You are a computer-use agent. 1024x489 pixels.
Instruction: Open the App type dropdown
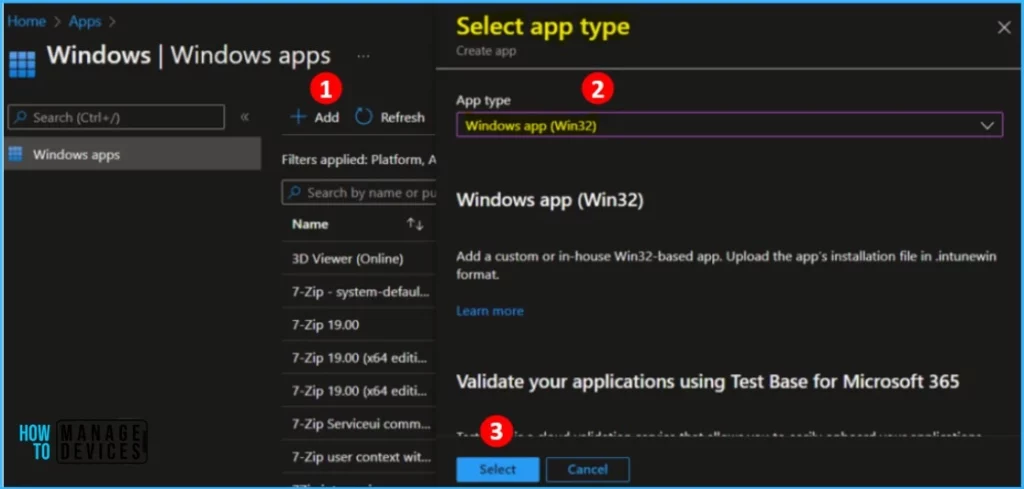pyautogui.click(x=729, y=125)
